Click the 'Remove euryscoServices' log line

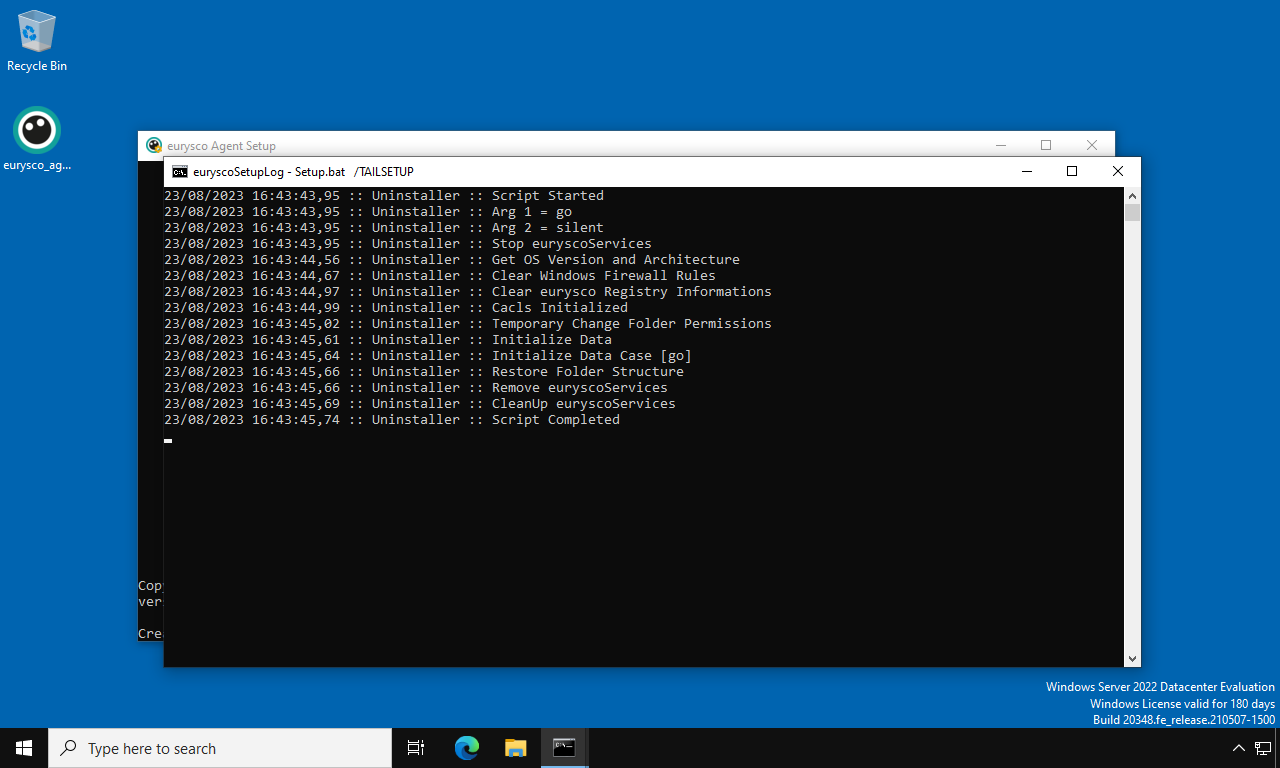click(x=416, y=388)
